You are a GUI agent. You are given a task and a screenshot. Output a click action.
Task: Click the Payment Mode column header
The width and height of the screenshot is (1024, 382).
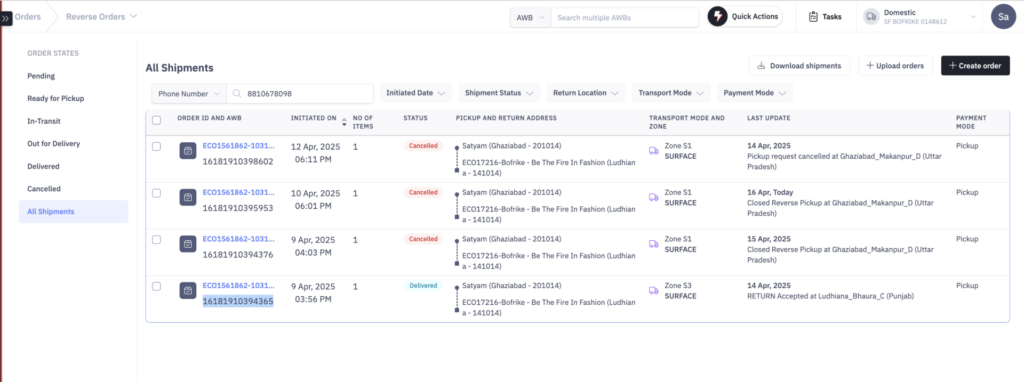pos(971,122)
